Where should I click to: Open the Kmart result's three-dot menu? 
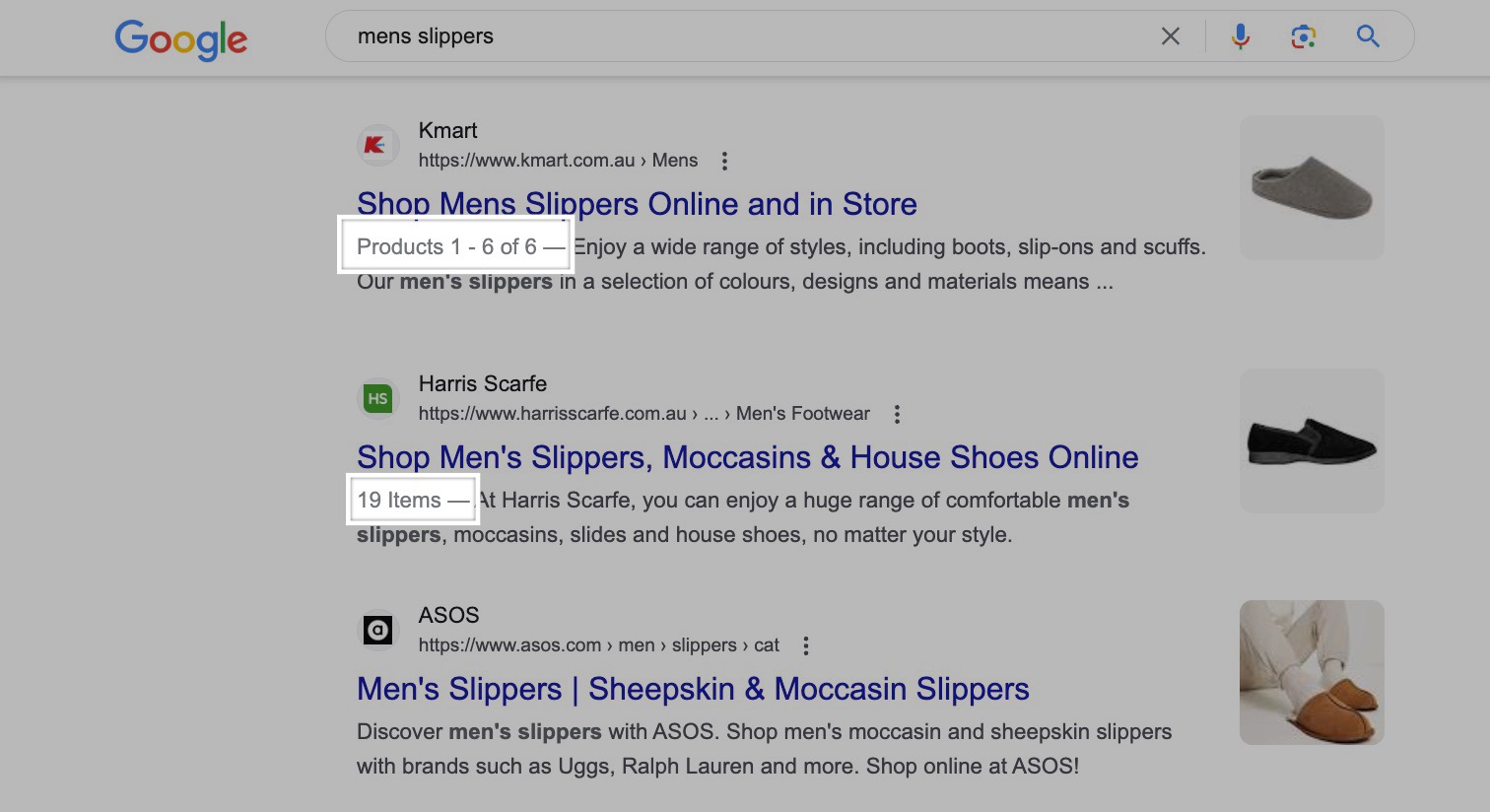[x=724, y=161]
